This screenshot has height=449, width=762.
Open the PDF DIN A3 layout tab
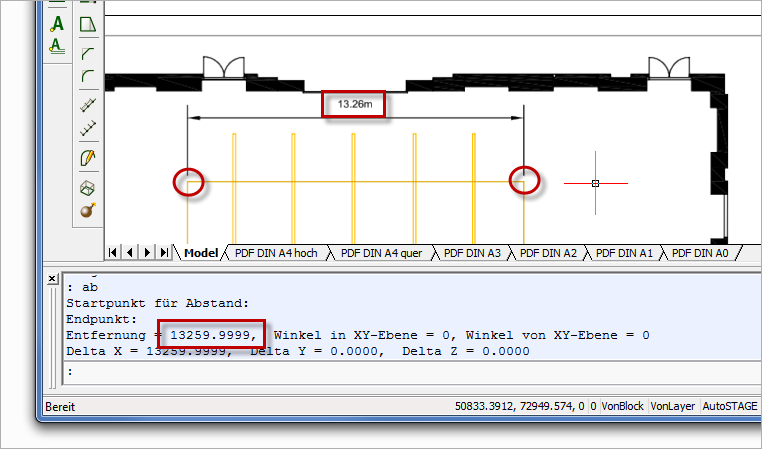coord(472,253)
